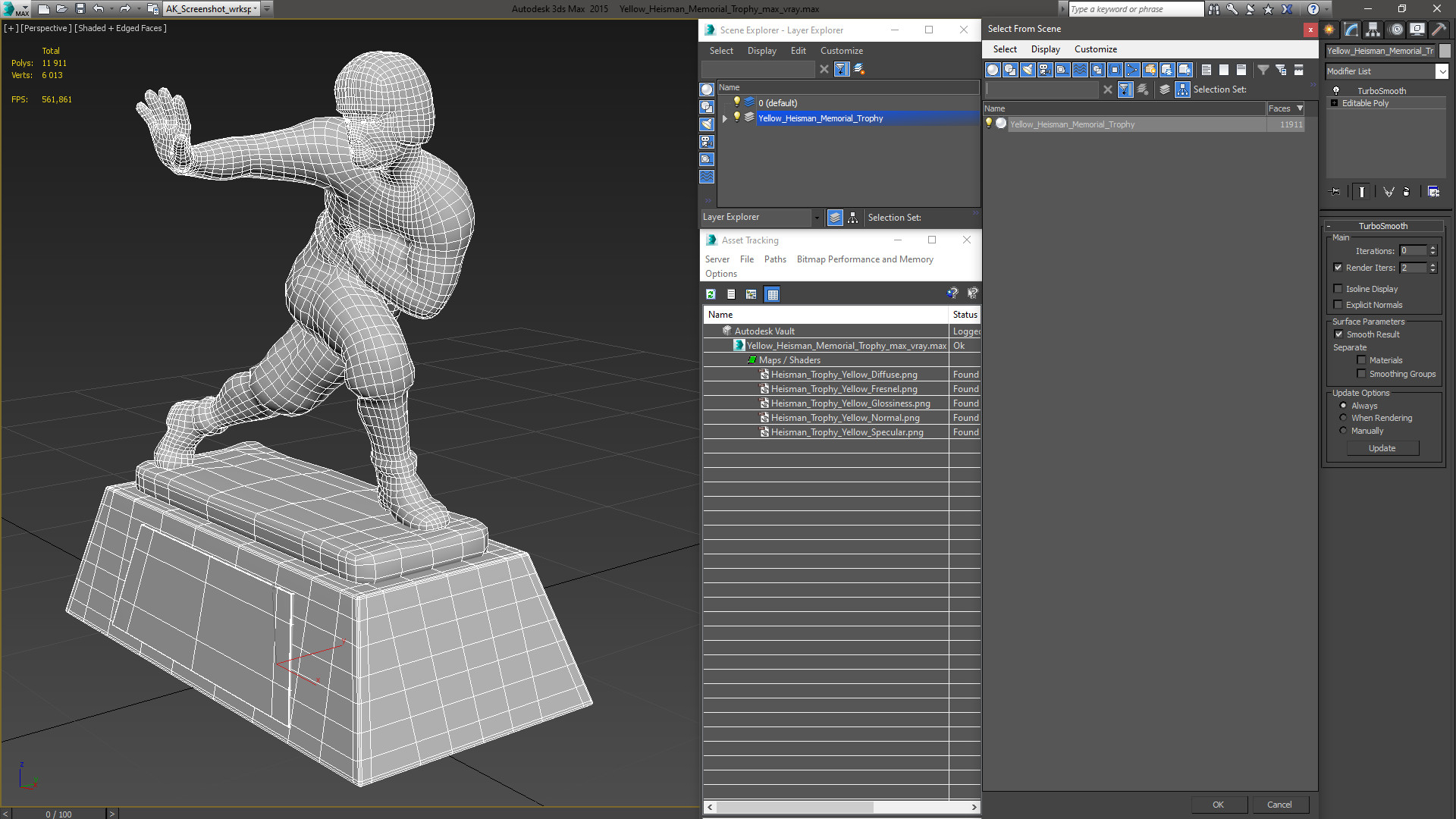Open the Create command panel tab
Viewport: 1456px width, 819px height.
(1329, 30)
